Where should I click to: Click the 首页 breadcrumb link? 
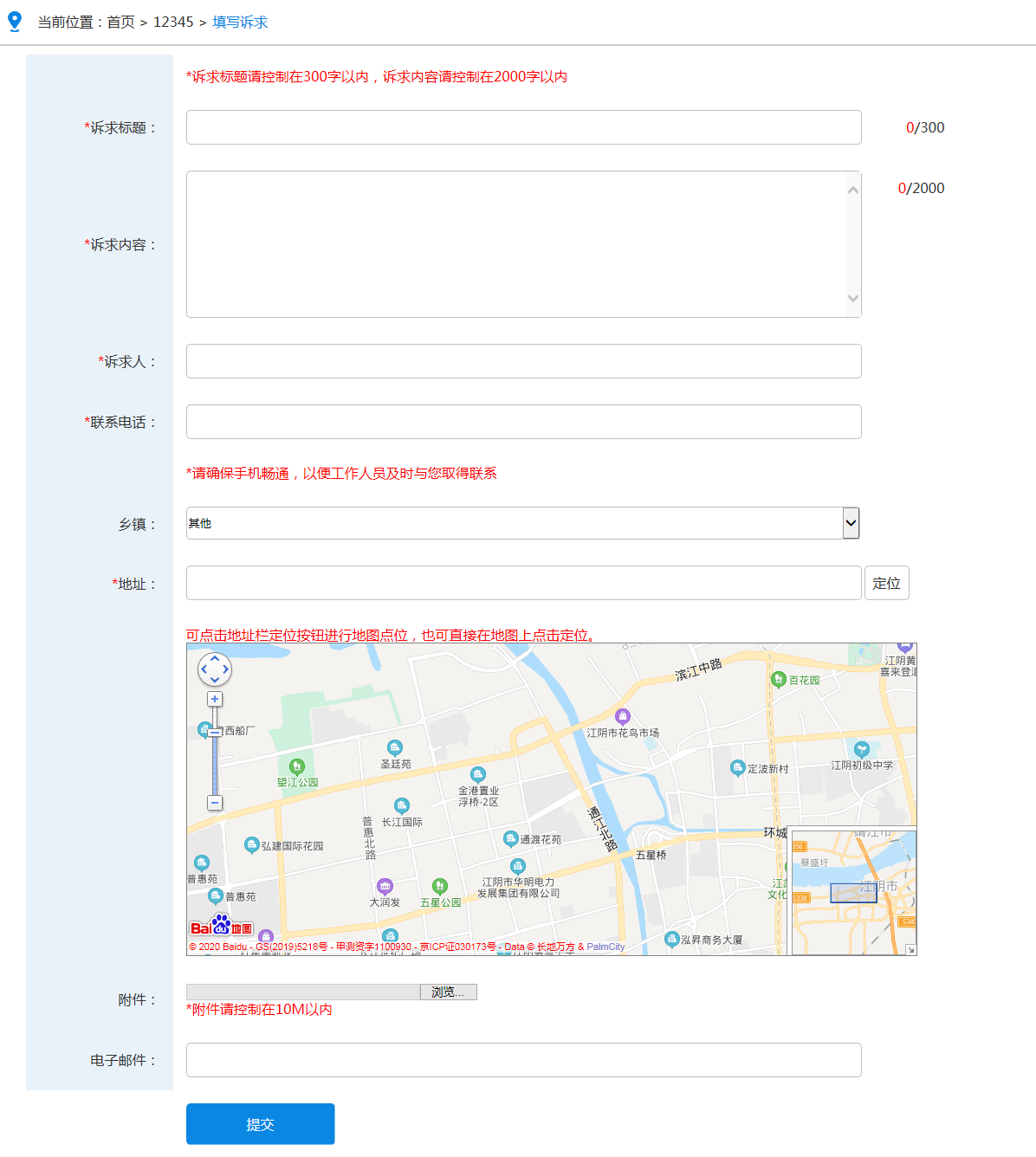(x=121, y=22)
